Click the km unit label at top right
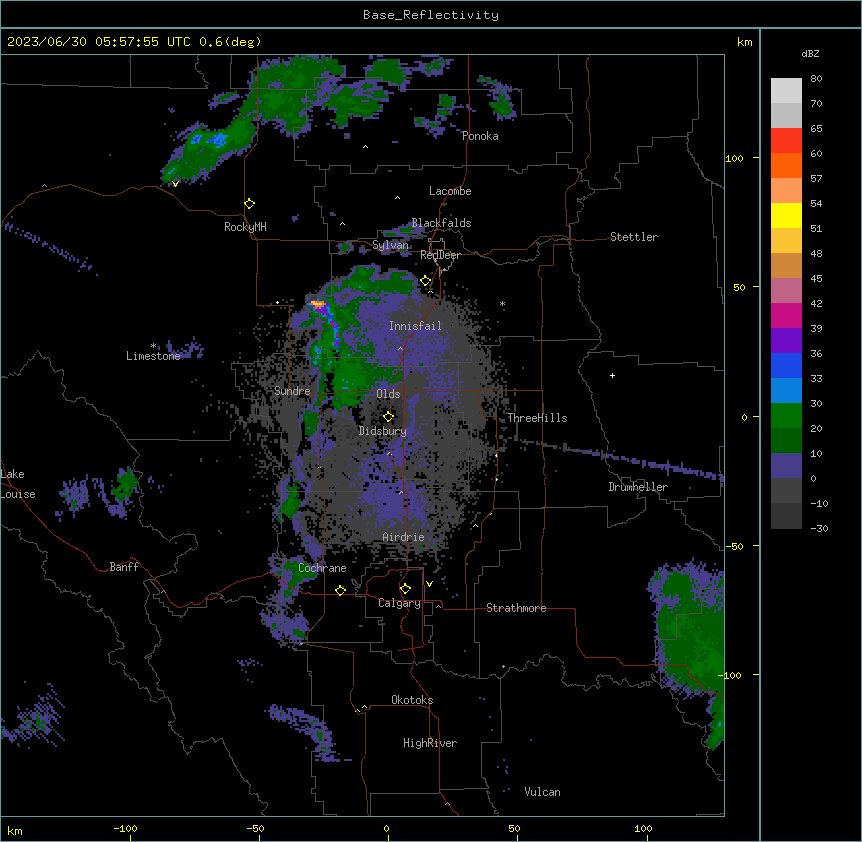 (x=744, y=42)
